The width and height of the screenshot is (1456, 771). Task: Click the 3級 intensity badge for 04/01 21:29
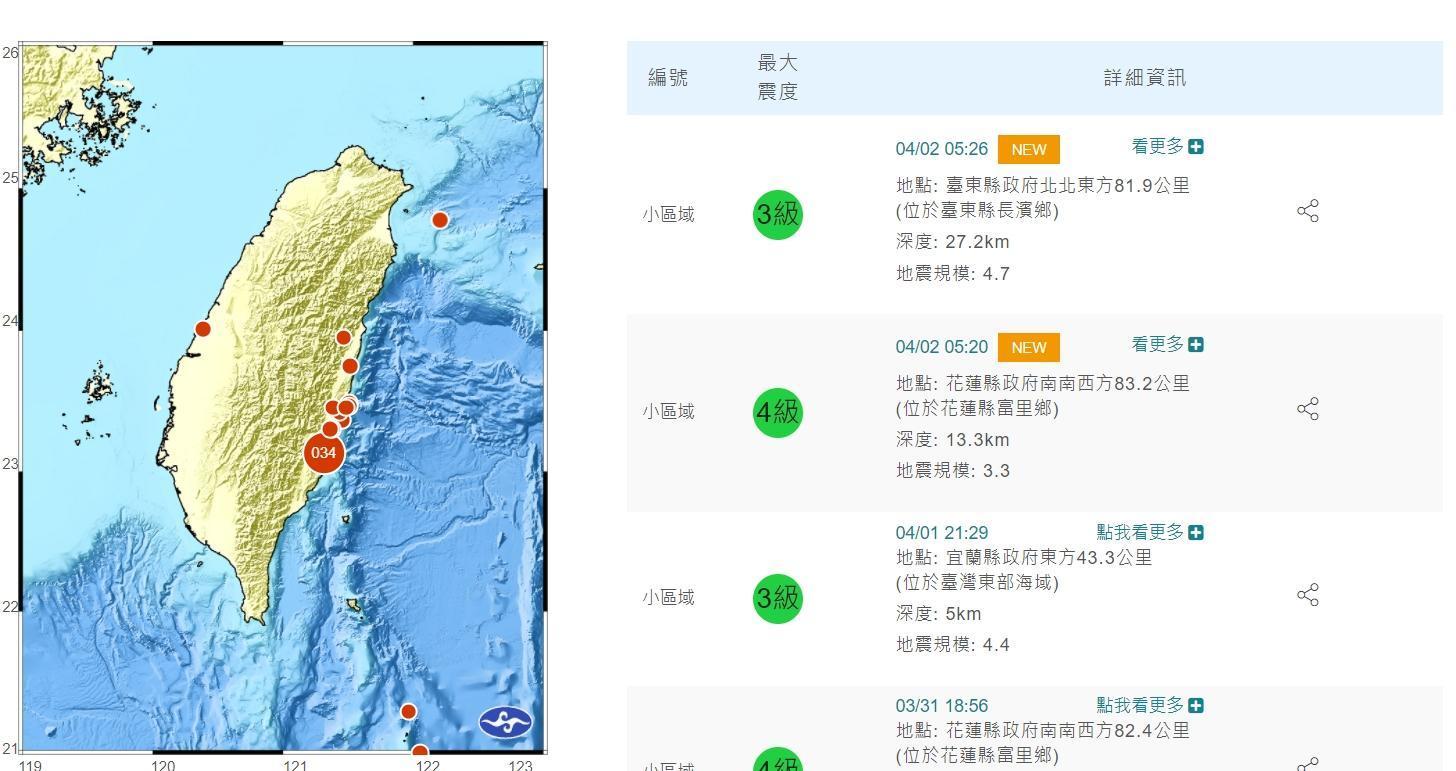(778, 598)
